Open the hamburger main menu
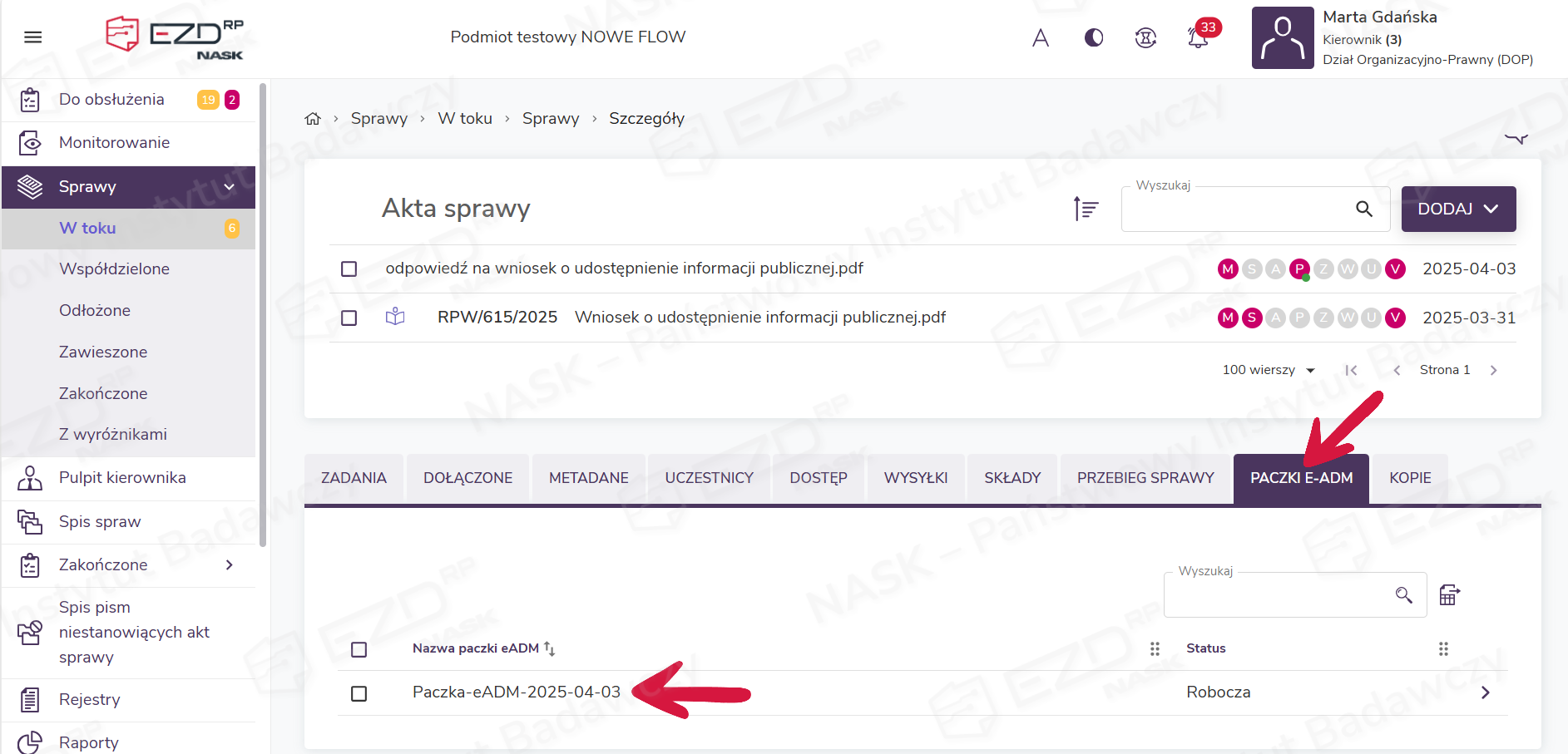This screenshot has height=754, width=1568. 32,37
